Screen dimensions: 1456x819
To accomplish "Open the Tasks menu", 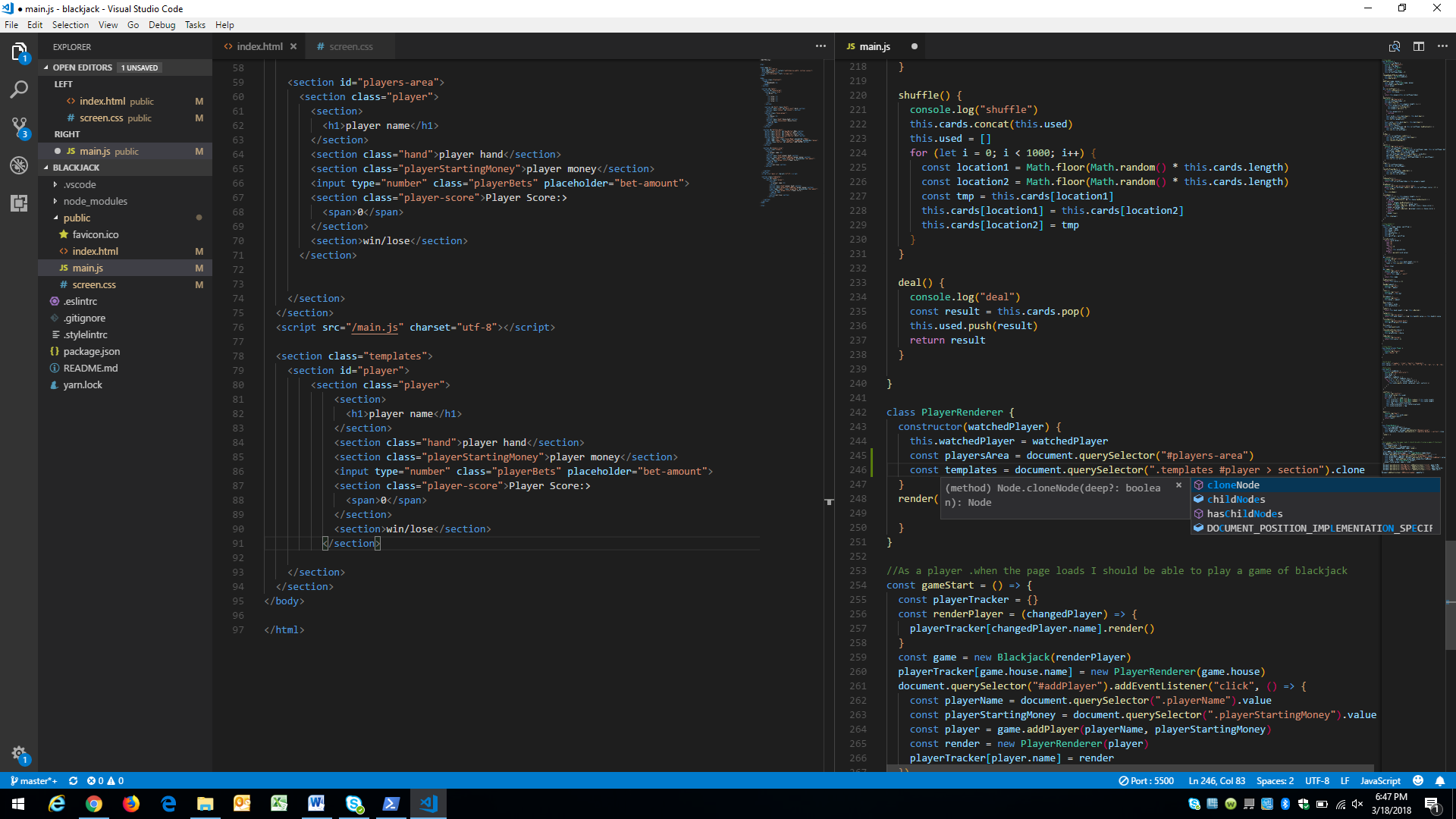I will 195,24.
